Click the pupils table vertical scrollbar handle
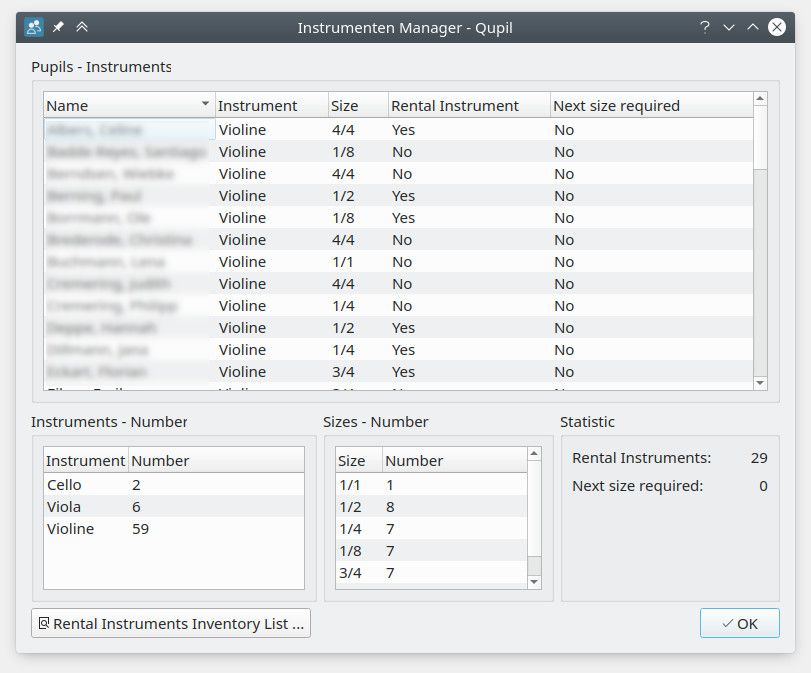Image resolution: width=811 pixels, height=673 pixels. [760, 138]
